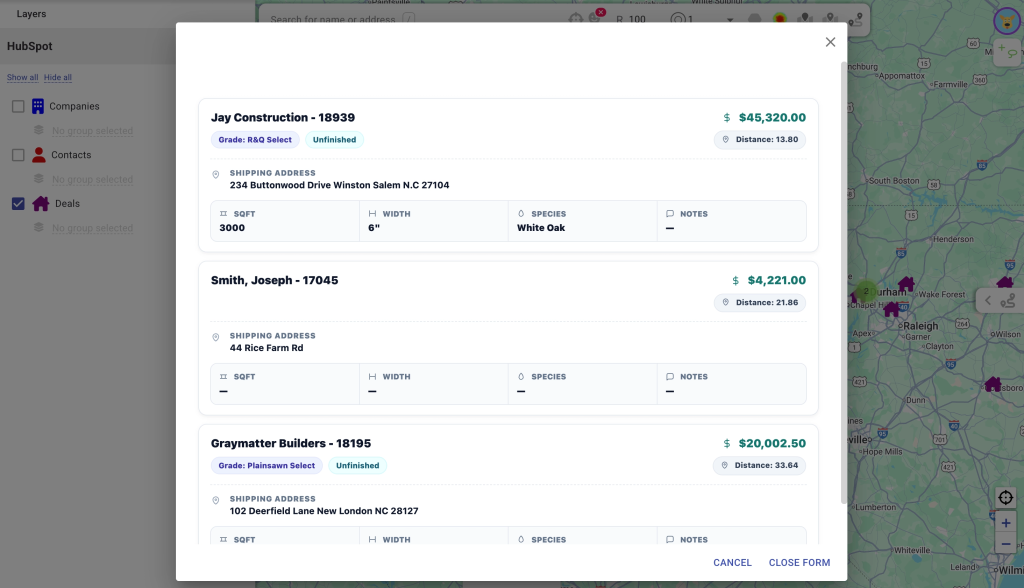Viewport: 1024px width, 588px height.
Task: Expand the collapsed routes side panel chevron
Action: coord(988,300)
